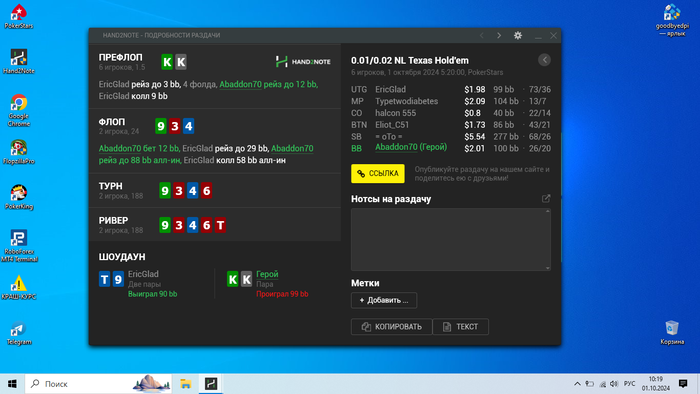
Task: Click the flop 3 card
Action: (175, 126)
